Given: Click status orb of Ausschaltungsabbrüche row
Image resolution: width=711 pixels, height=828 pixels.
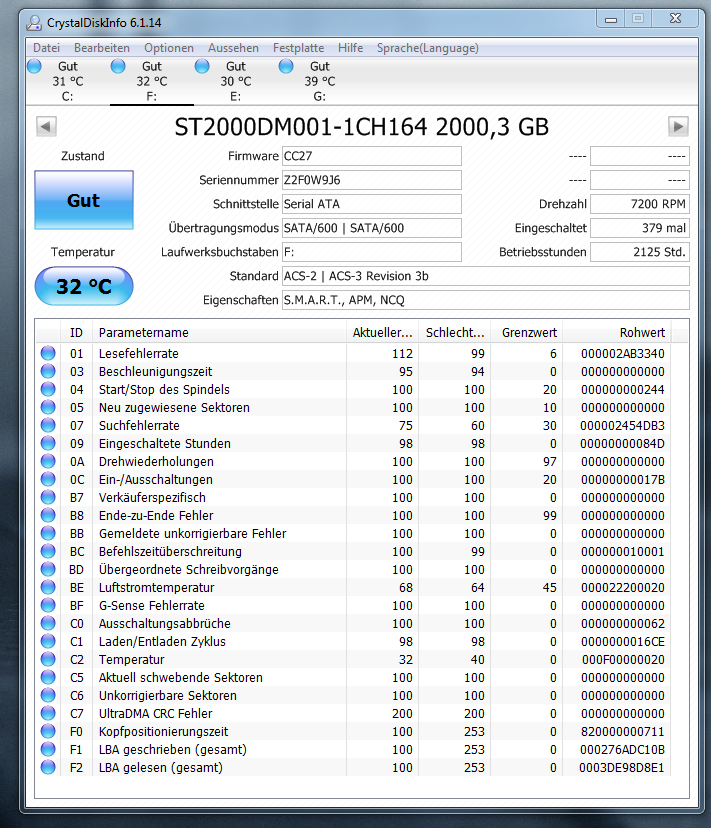Looking at the screenshot, I should point(48,623).
